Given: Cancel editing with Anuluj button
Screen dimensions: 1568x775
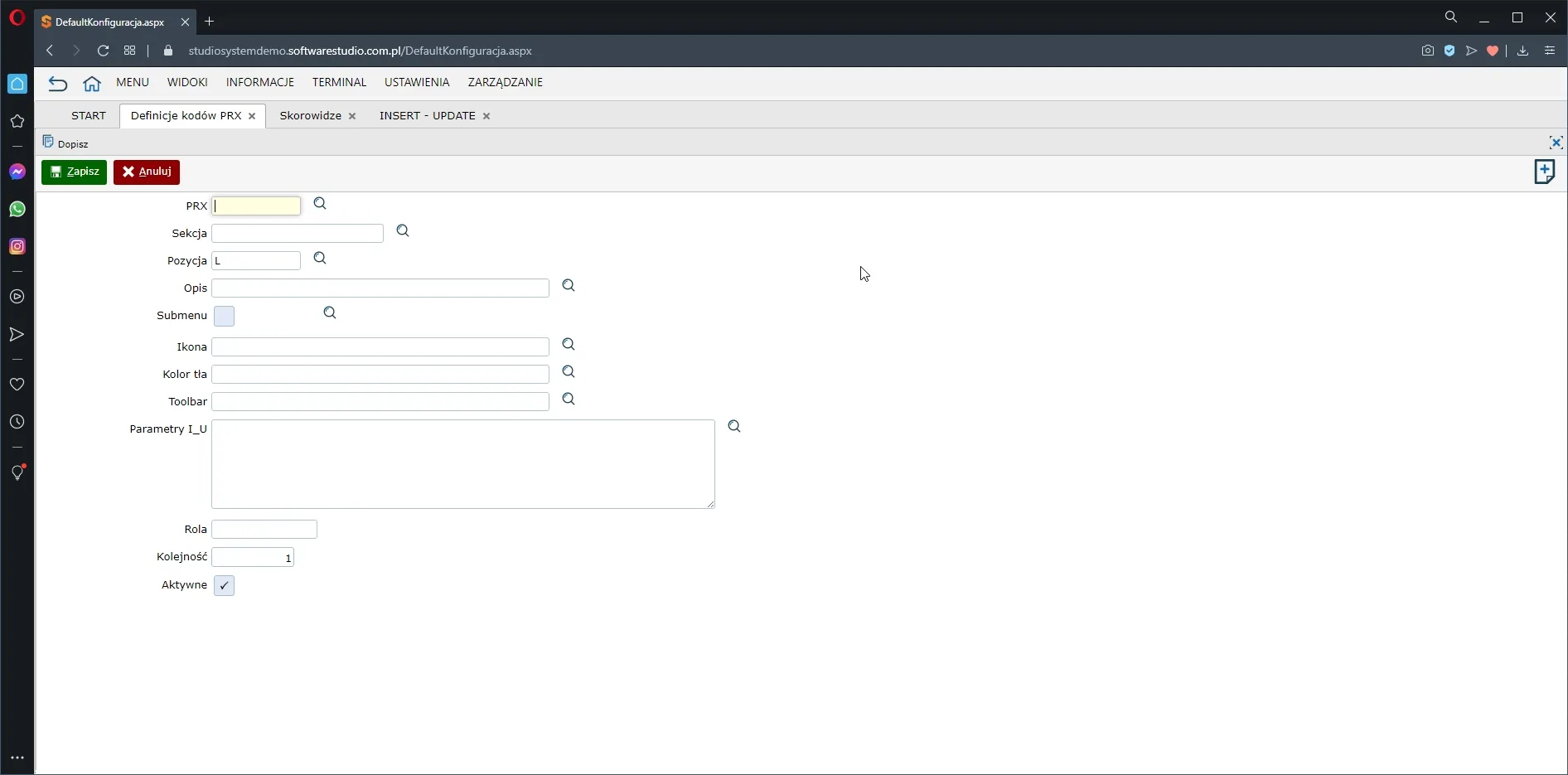Looking at the screenshot, I should (x=147, y=172).
